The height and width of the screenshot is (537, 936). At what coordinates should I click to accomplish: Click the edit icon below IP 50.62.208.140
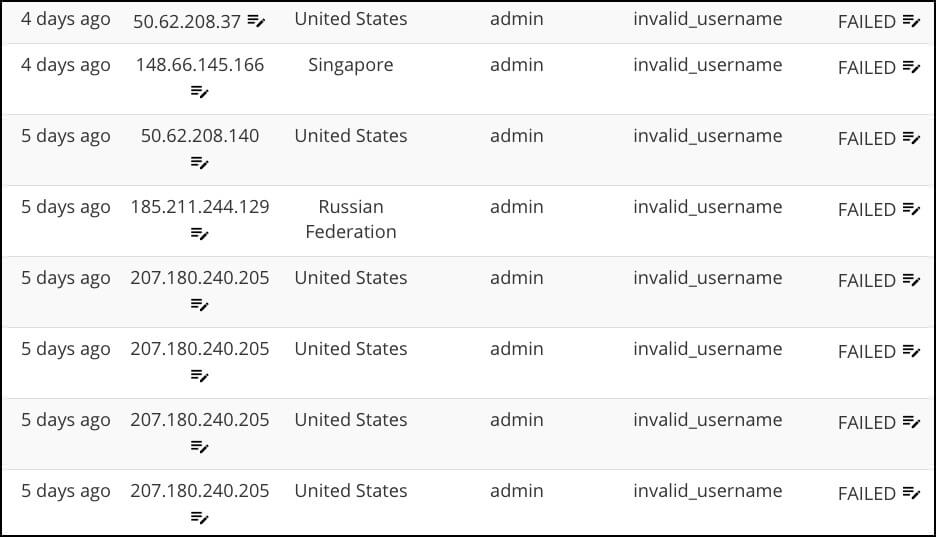(x=200, y=163)
